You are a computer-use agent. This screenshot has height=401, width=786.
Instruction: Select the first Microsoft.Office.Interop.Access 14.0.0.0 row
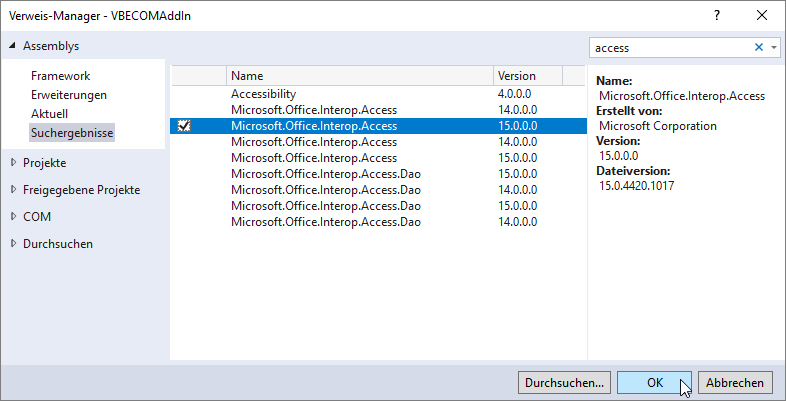[378, 110]
